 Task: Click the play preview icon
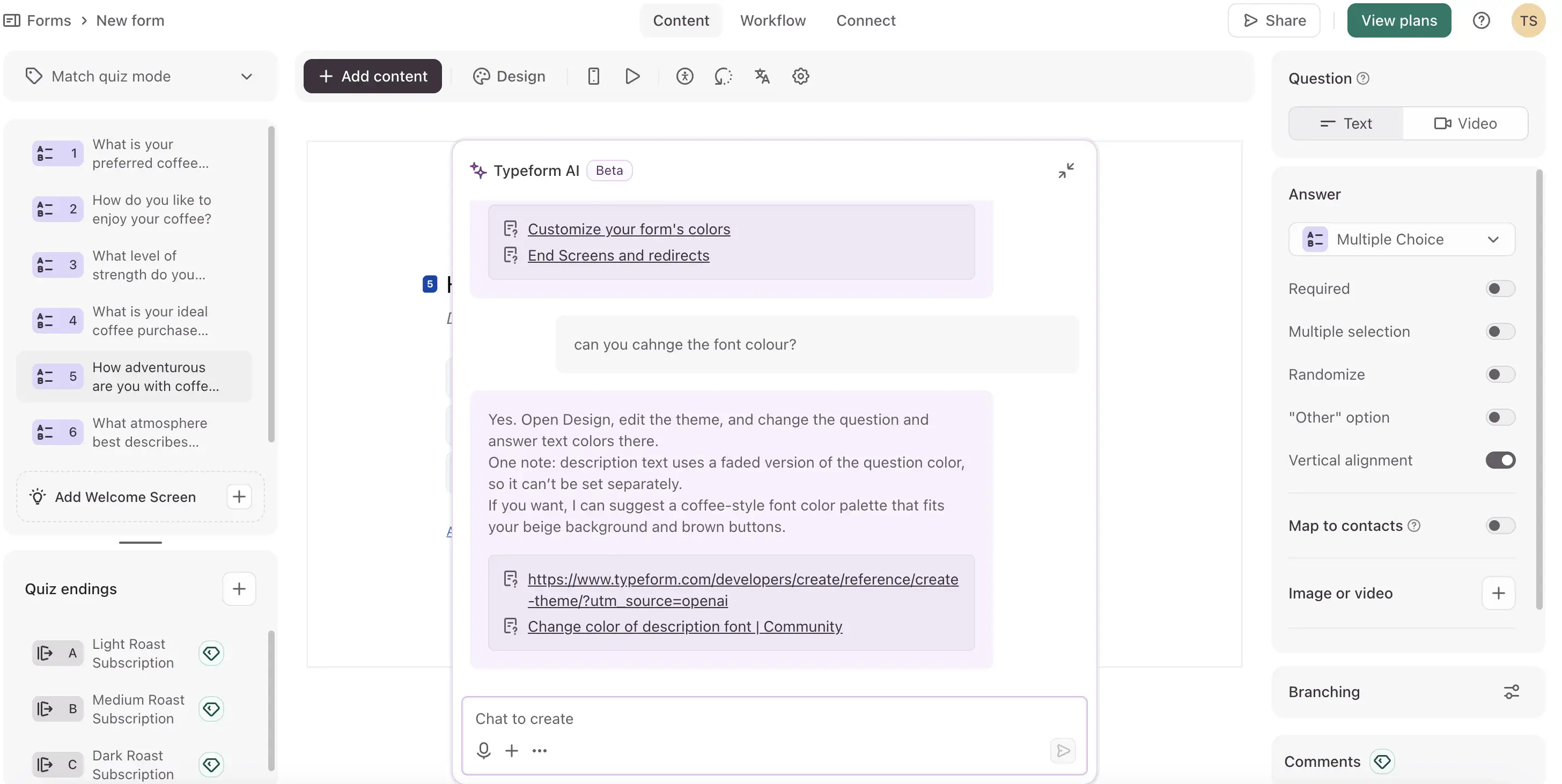pyautogui.click(x=632, y=76)
